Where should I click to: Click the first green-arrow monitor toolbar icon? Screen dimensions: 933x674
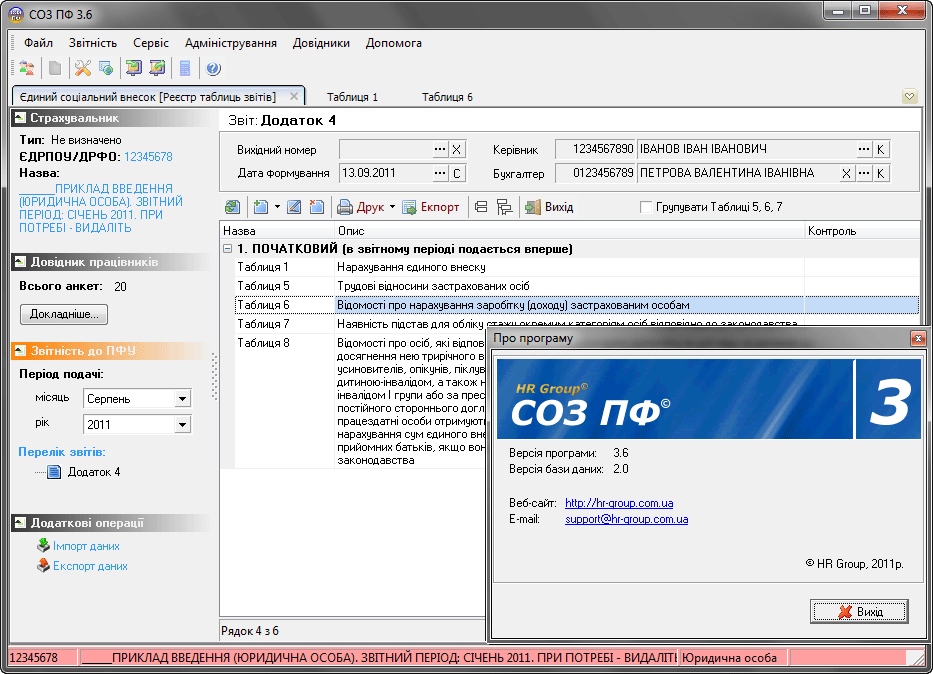(x=134, y=68)
